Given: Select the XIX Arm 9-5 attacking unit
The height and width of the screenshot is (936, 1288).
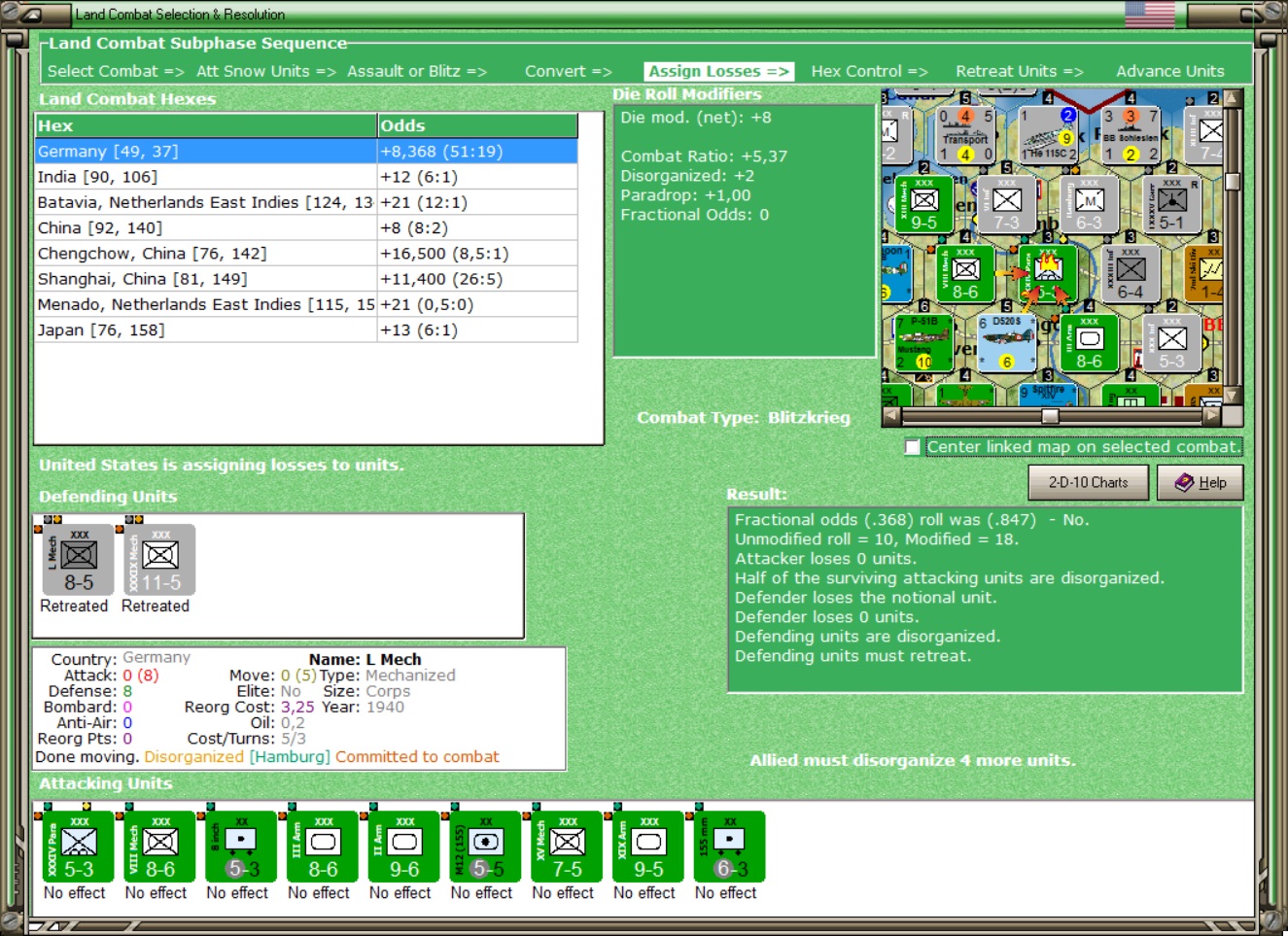Looking at the screenshot, I should pos(648,847).
